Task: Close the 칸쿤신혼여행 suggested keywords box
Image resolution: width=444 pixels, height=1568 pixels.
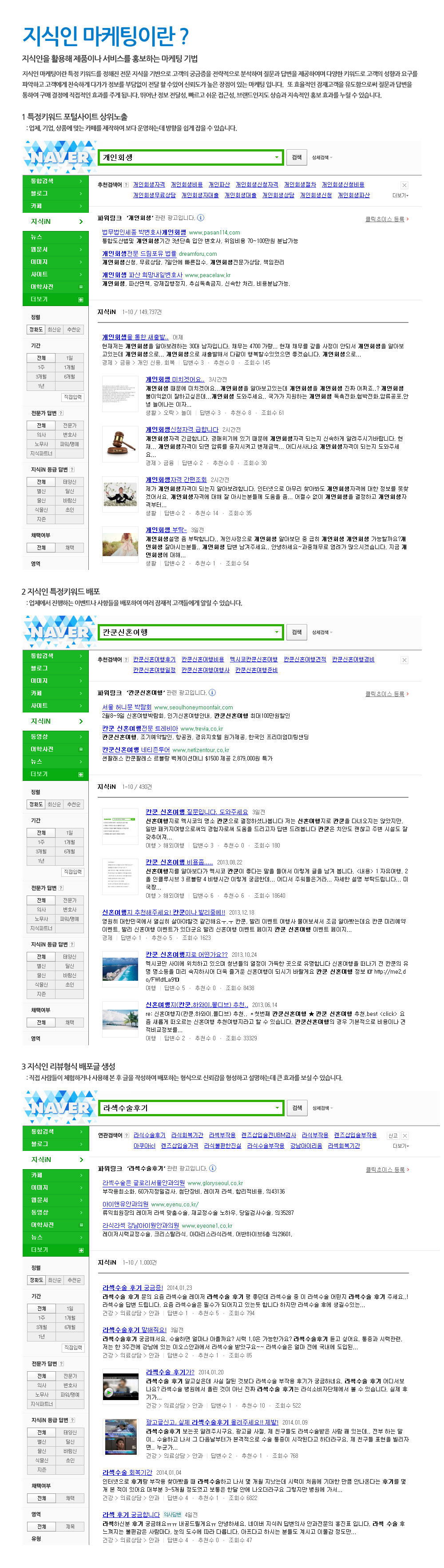Action: point(404,660)
